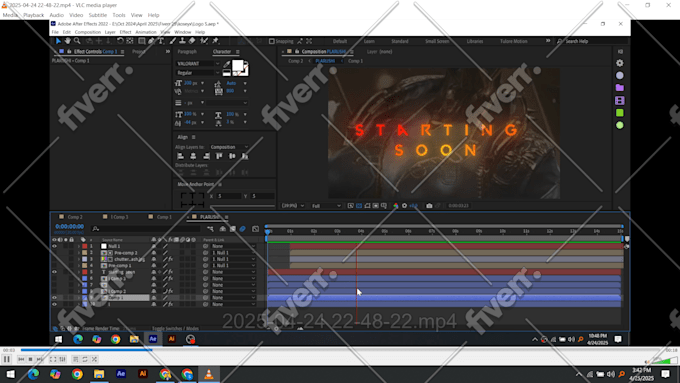Open After Effects Animation menu
The image size is (680, 383).
pyautogui.click(x=146, y=32)
